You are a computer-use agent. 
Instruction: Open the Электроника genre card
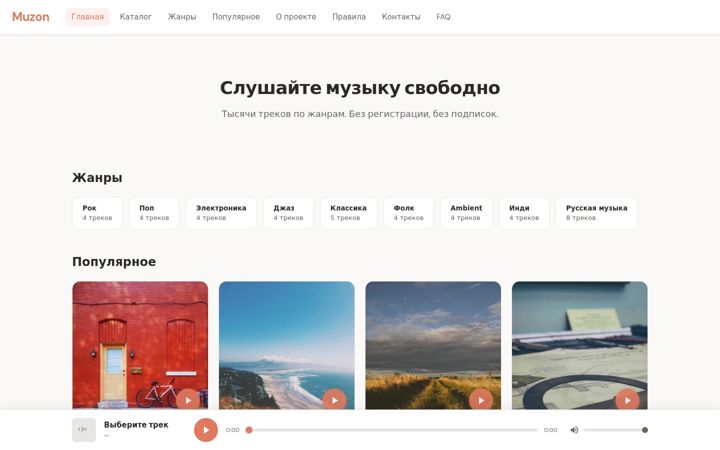(221, 213)
